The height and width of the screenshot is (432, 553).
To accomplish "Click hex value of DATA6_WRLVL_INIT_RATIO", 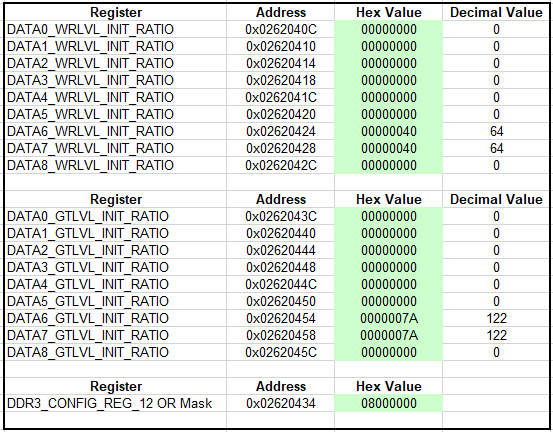I will pyautogui.click(x=389, y=131).
